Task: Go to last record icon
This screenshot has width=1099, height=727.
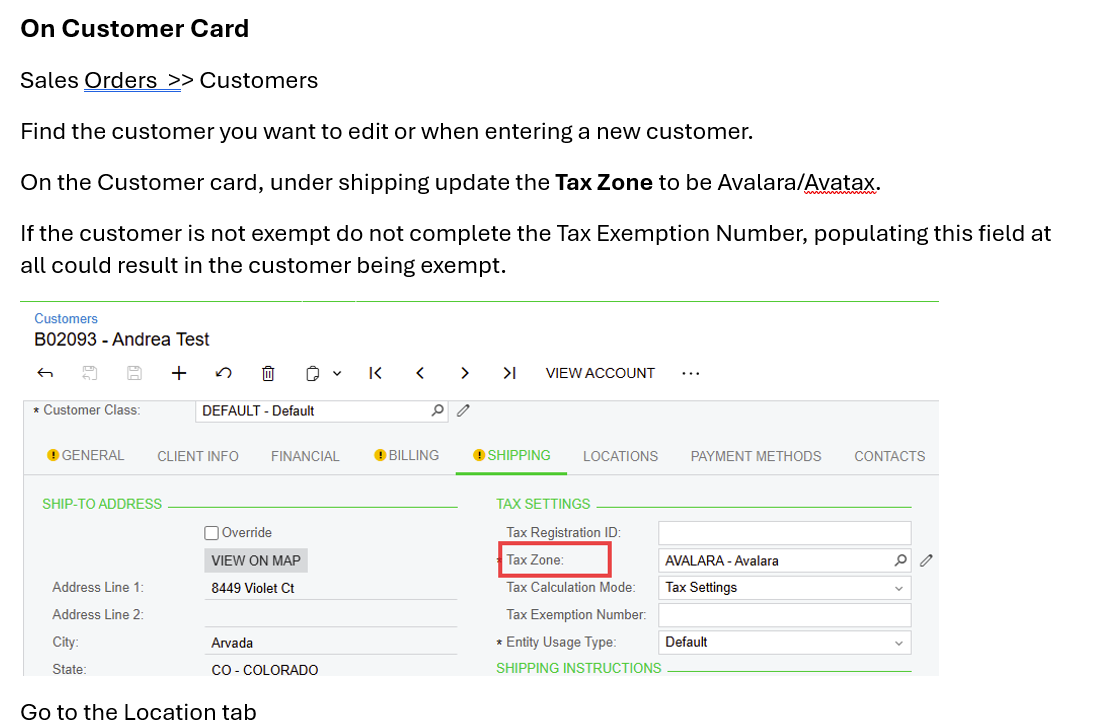Action: (510, 373)
